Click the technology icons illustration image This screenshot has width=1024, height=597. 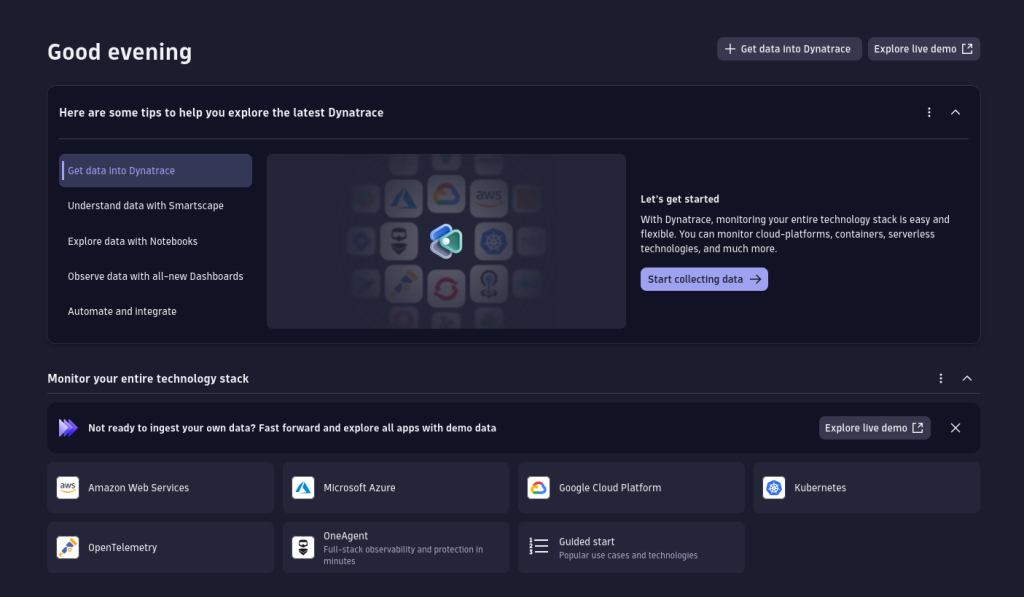pyautogui.click(x=446, y=241)
